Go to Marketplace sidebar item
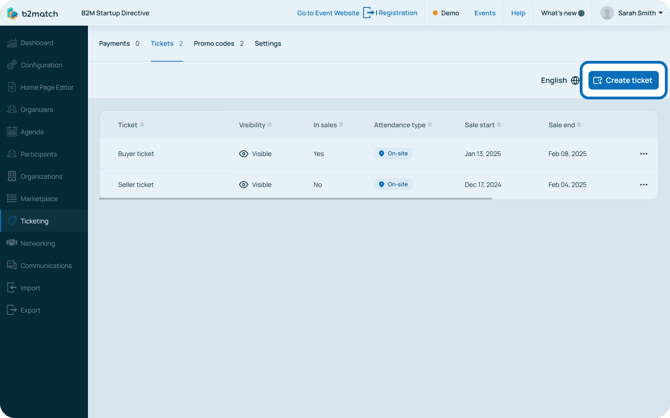 39,199
